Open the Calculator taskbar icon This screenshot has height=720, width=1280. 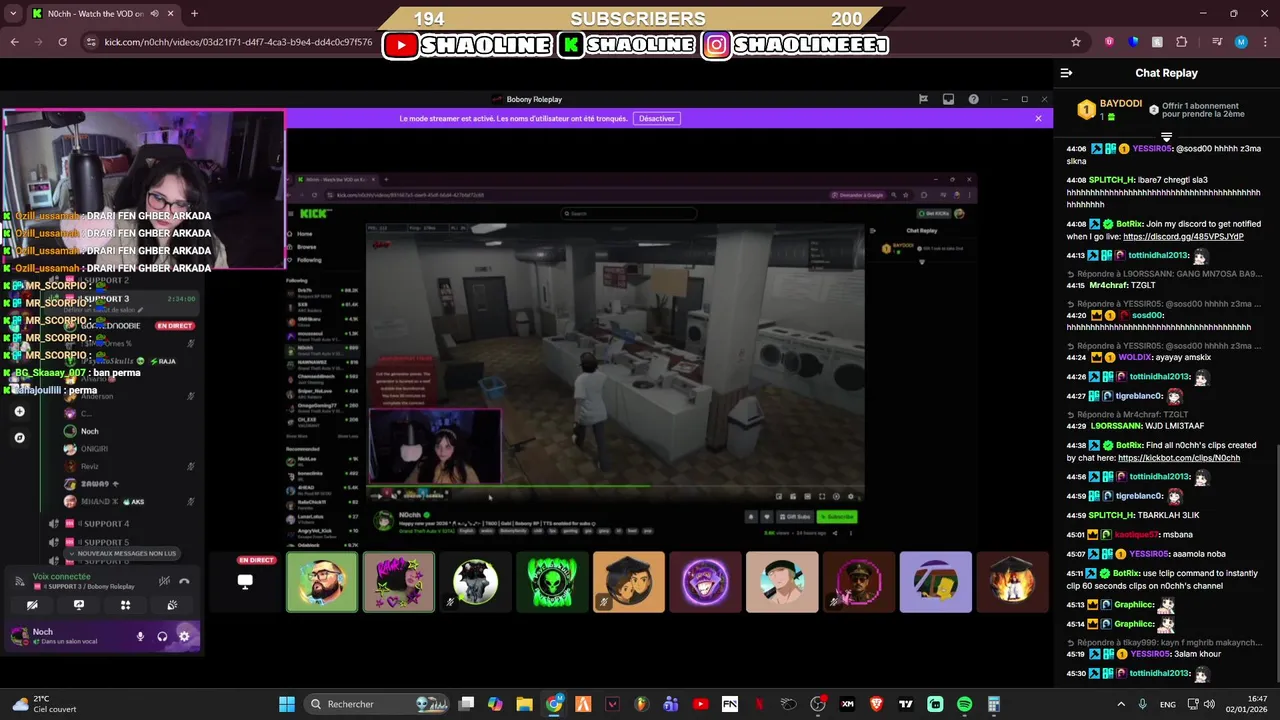(993, 704)
